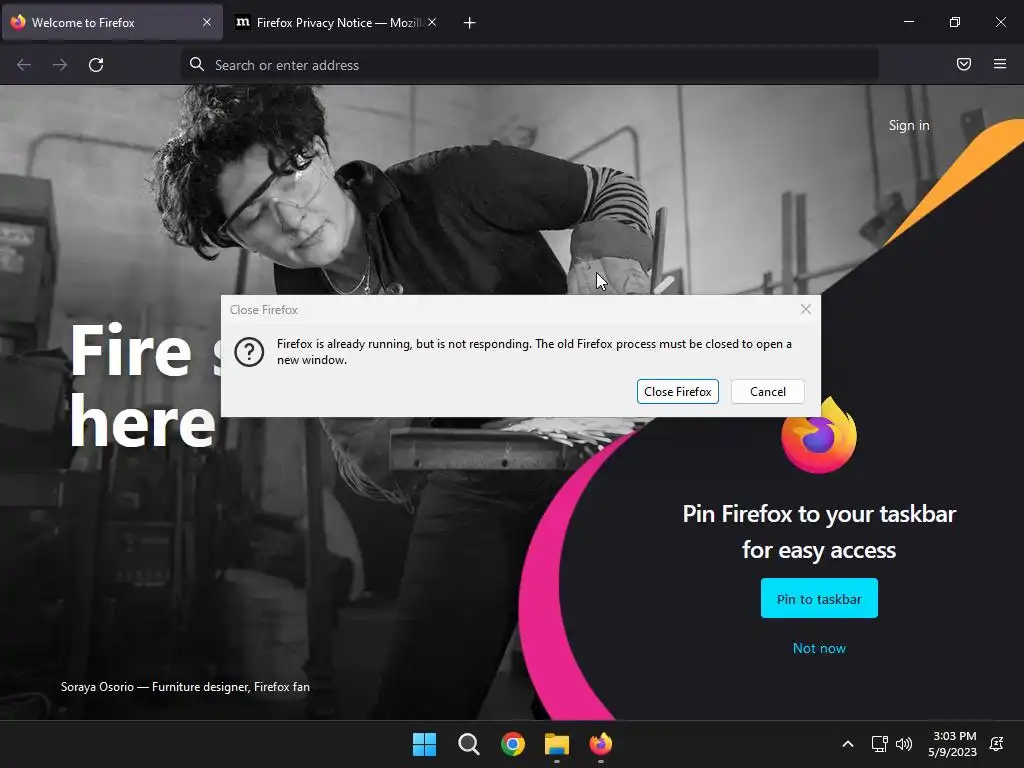Click the Soraya Osorio caption text
Image resolution: width=1024 pixels, height=768 pixels.
pos(185,687)
